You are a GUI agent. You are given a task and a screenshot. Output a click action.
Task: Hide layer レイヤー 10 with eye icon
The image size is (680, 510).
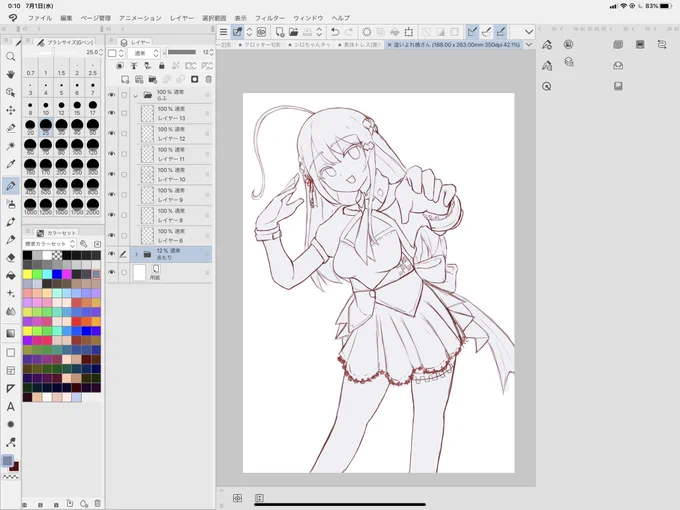pos(111,174)
